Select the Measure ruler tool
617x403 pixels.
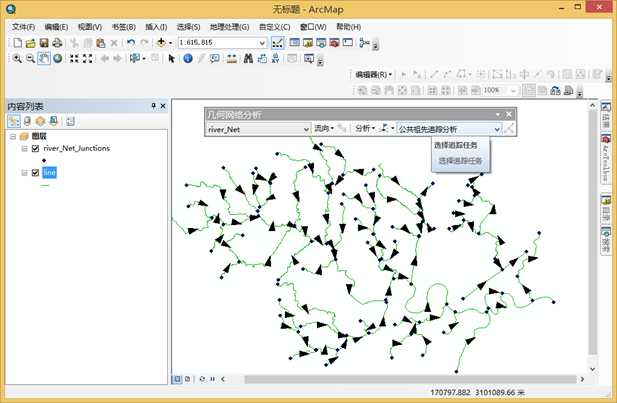[x=232, y=59]
